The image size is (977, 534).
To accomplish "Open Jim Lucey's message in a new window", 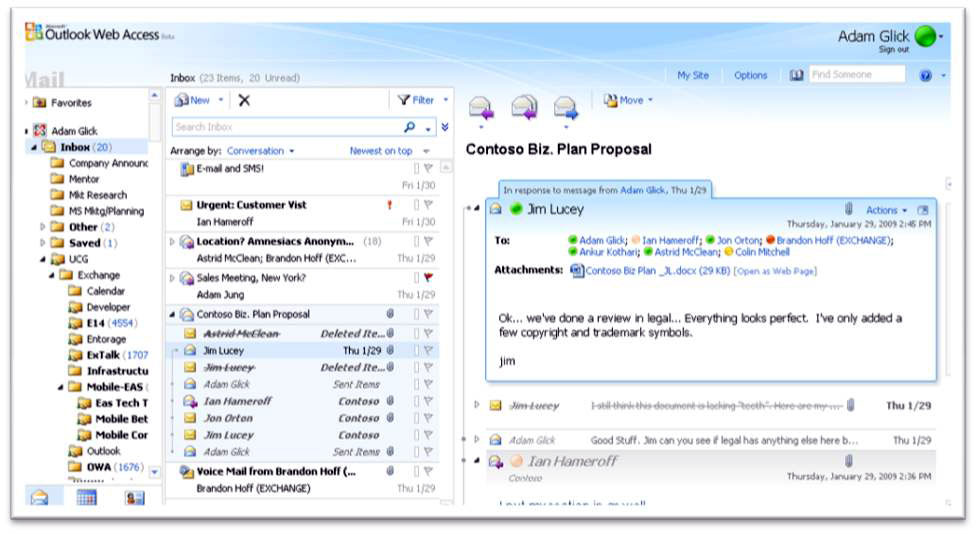I will pyautogui.click(x=923, y=210).
